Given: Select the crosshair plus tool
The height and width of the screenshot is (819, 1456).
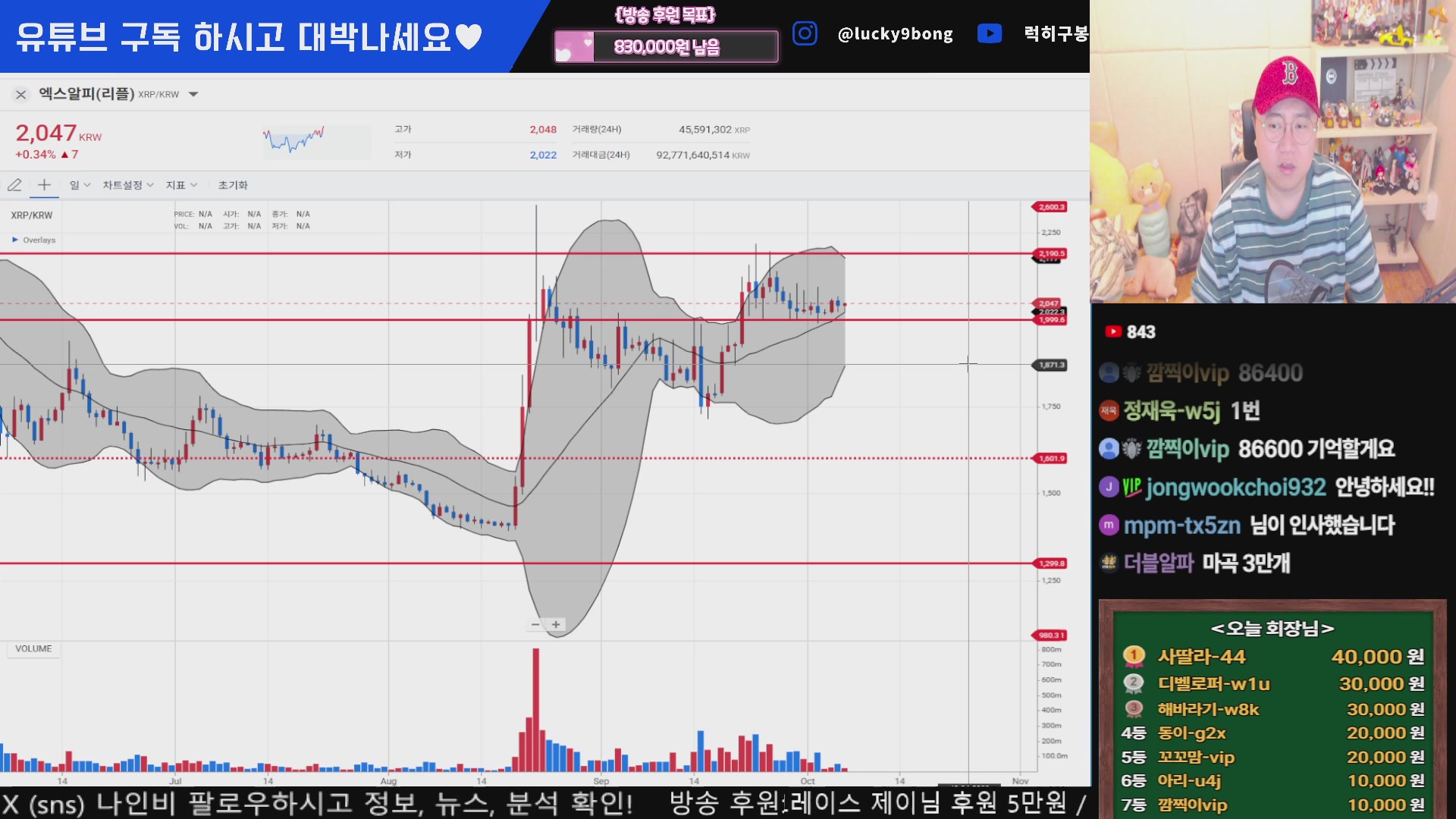Looking at the screenshot, I should [x=44, y=185].
